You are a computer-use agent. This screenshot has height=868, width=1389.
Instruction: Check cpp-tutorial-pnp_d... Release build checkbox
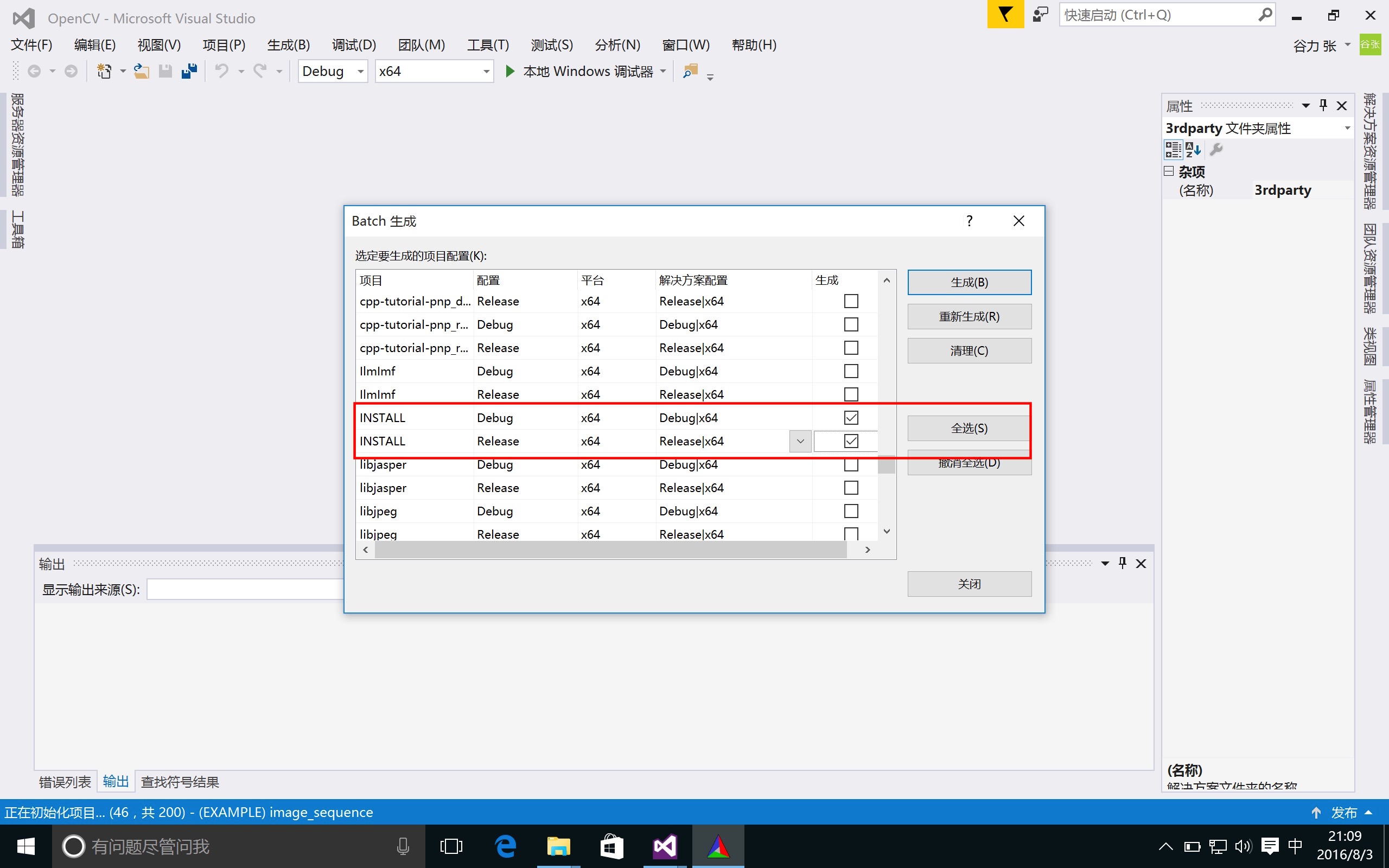click(x=851, y=301)
